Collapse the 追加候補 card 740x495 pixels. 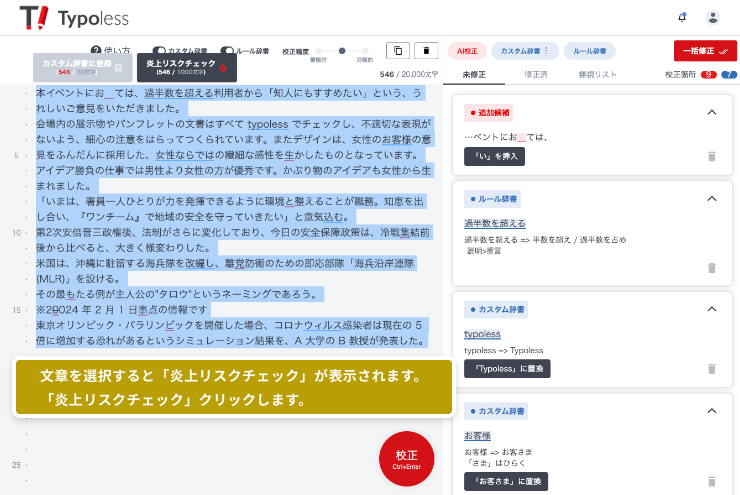(x=712, y=112)
